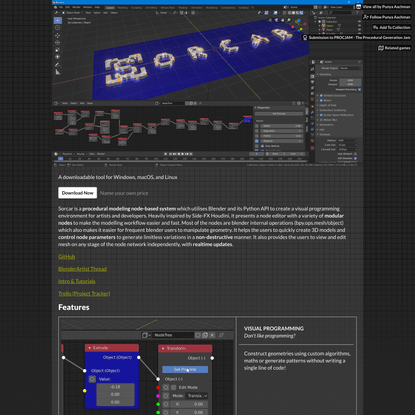This screenshot has width=415, height=415.
Task: Select the Rotate tool in Blender toolbar
Action: pyautogui.click(x=58, y=43)
